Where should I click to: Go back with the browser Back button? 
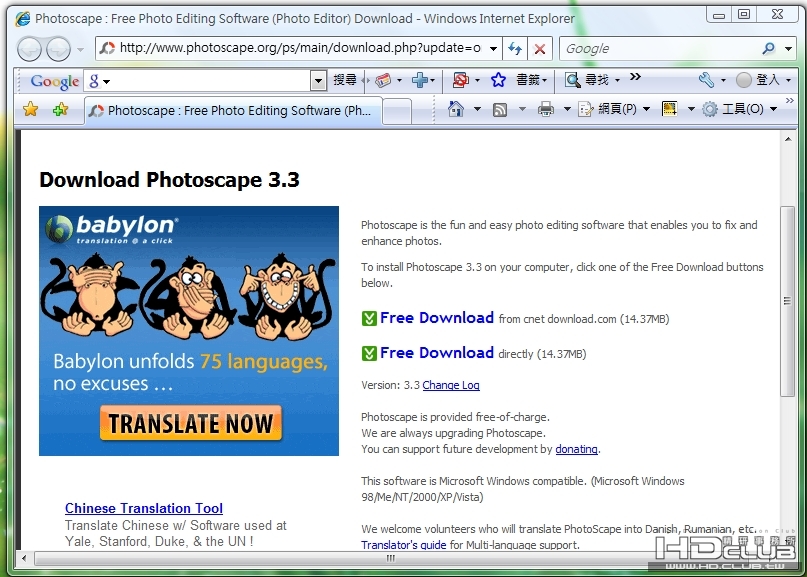point(29,49)
